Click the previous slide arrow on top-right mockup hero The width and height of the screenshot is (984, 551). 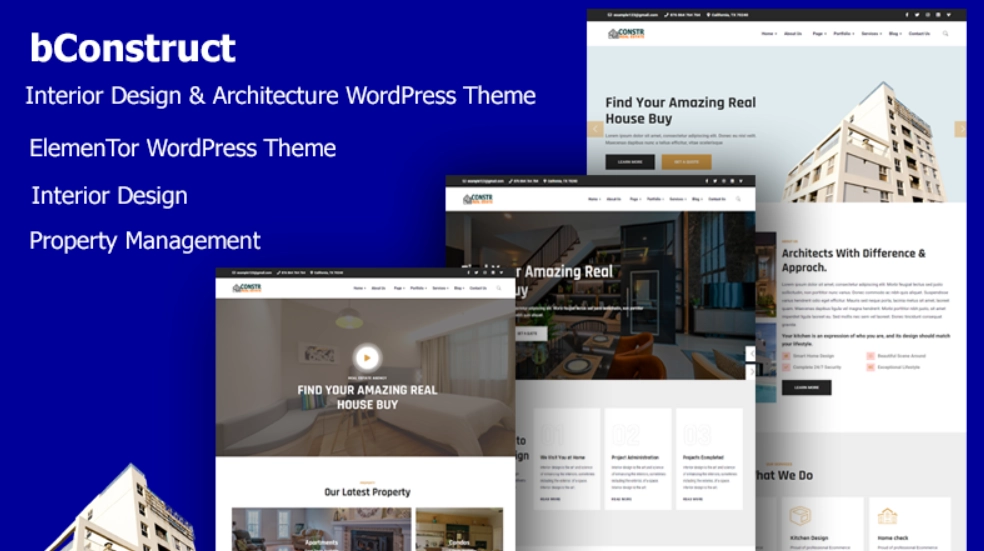pos(595,129)
